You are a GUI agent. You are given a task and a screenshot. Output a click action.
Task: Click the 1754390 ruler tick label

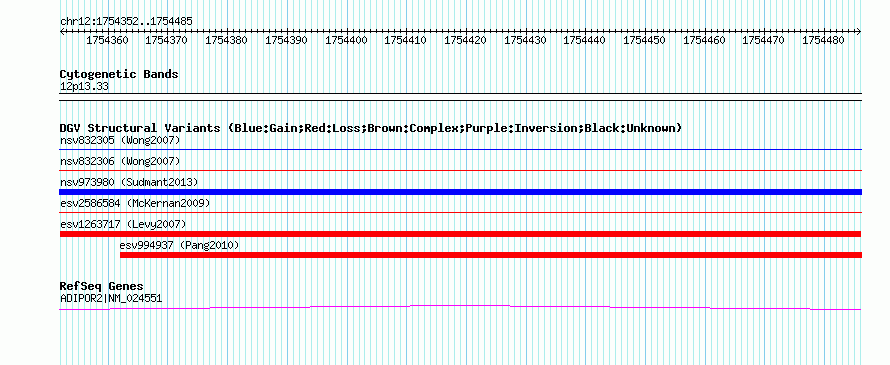coord(287,41)
